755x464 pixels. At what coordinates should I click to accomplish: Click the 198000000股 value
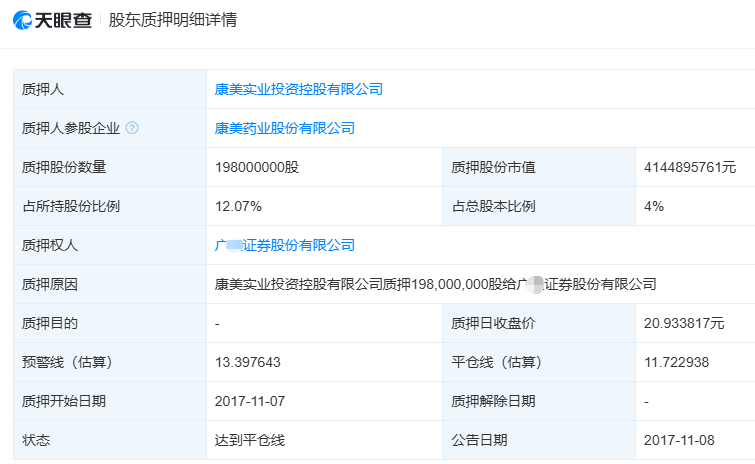tap(257, 167)
